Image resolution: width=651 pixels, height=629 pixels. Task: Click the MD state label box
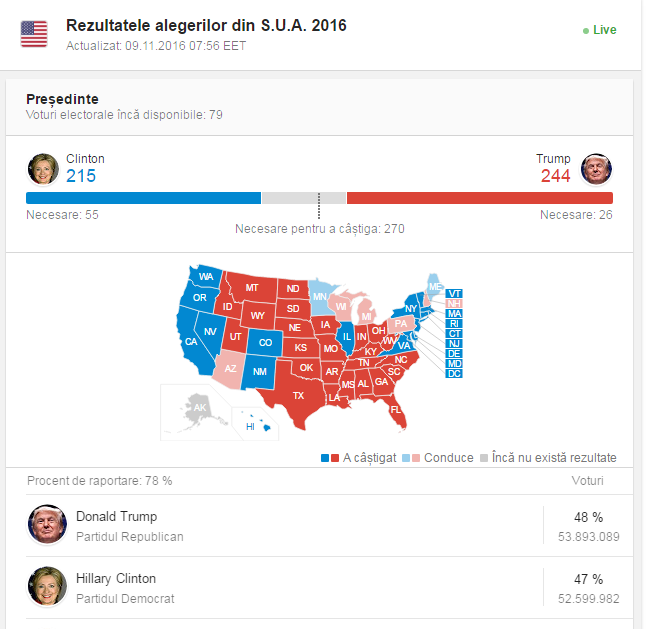(454, 364)
